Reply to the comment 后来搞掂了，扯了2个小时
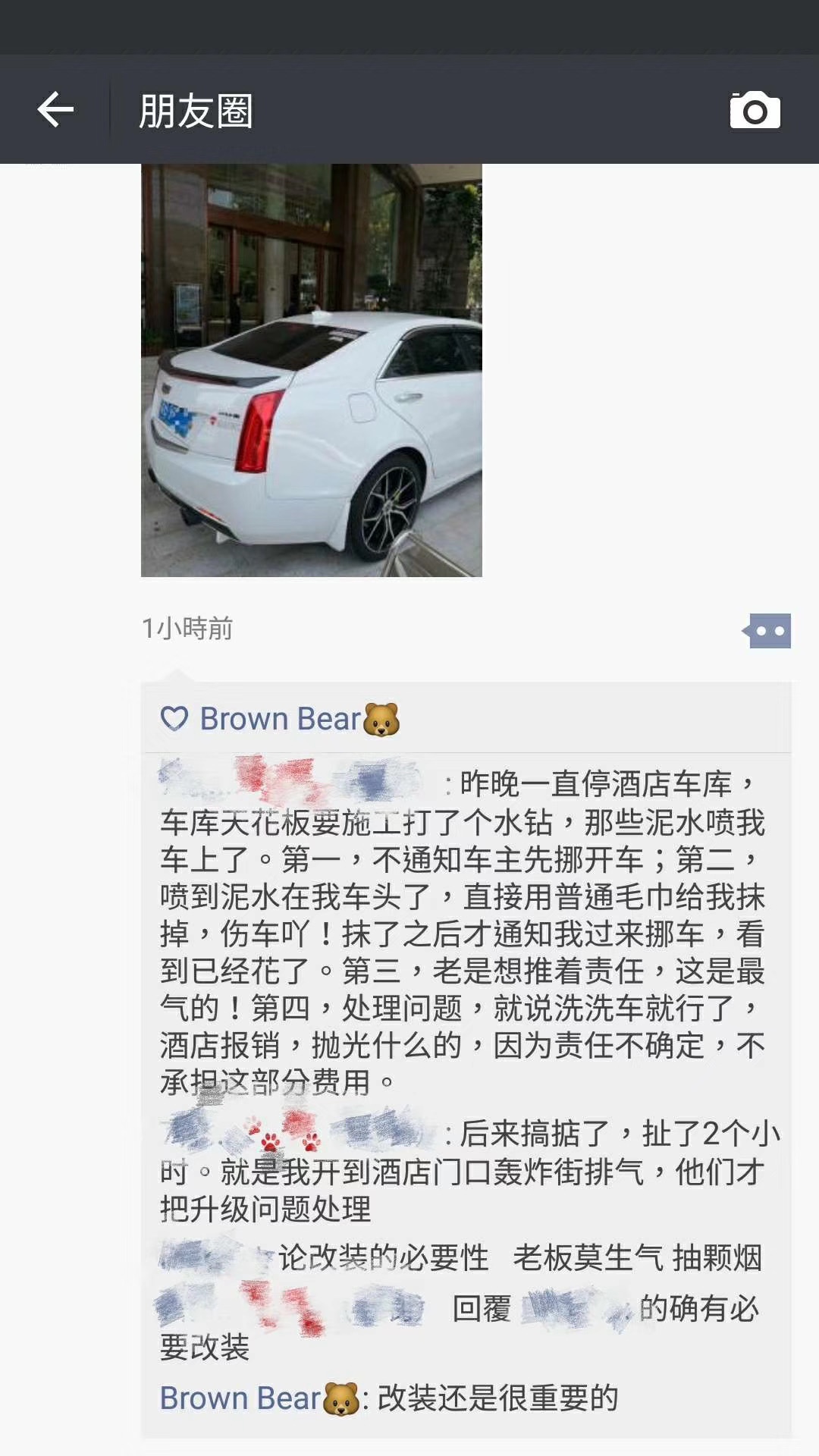The image size is (819, 1456). [x=470, y=1171]
